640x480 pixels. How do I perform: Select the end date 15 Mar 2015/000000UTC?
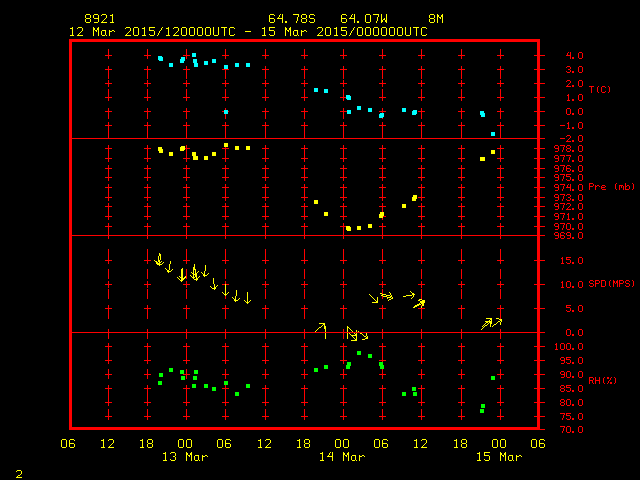(348, 31)
